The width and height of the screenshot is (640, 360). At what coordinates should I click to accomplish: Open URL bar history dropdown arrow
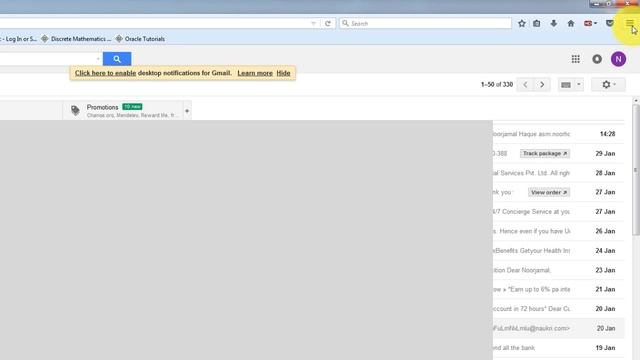pos(313,24)
